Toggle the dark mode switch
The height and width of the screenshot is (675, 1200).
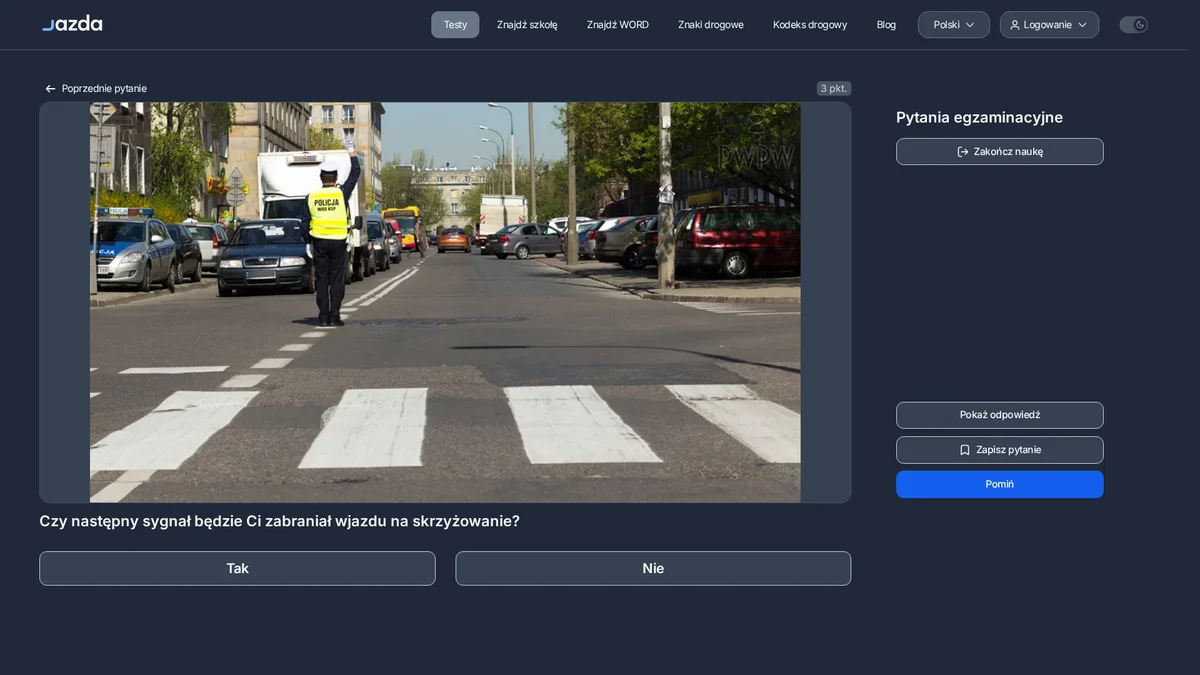pos(1133,25)
